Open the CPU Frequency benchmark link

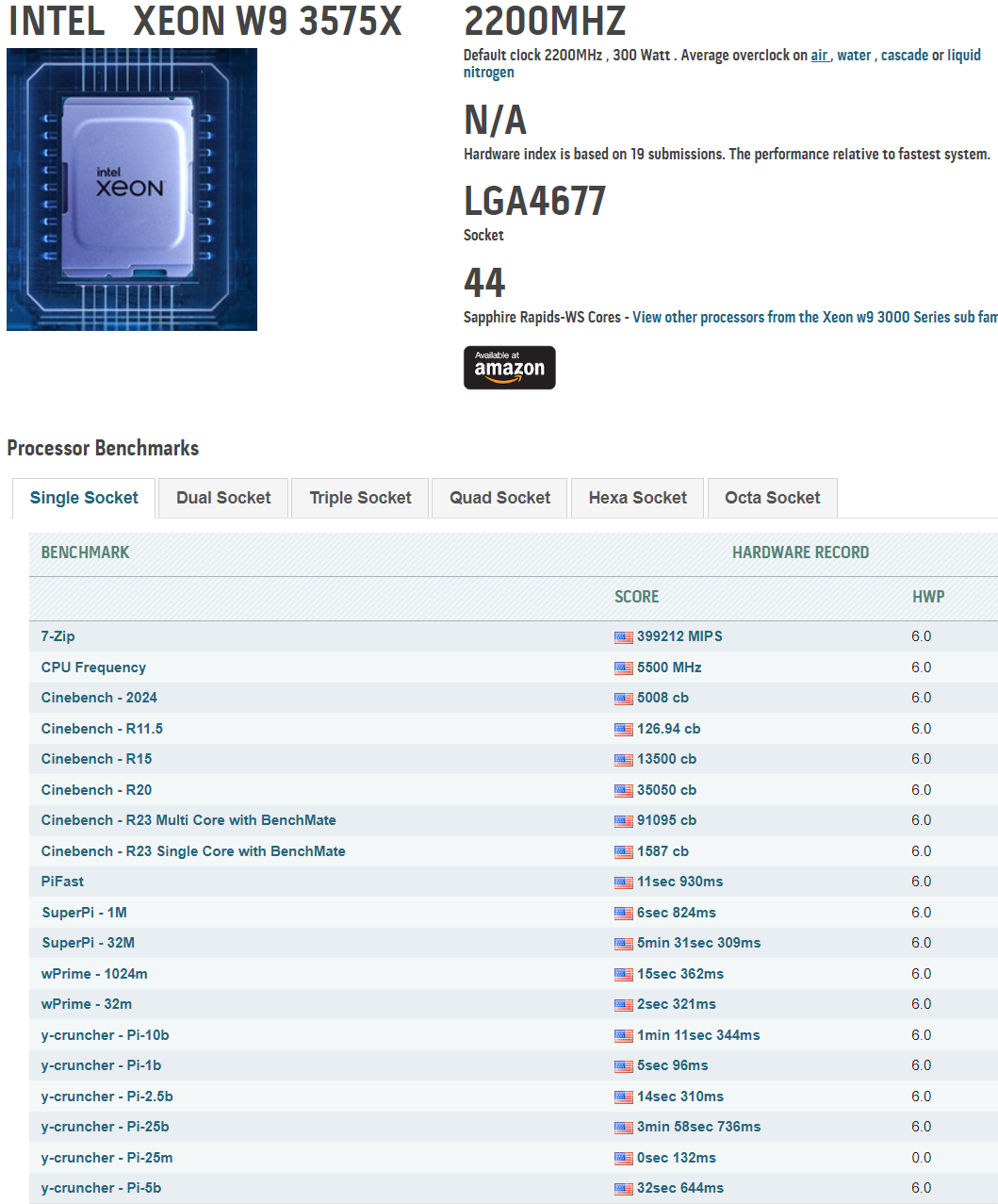click(93, 668)
